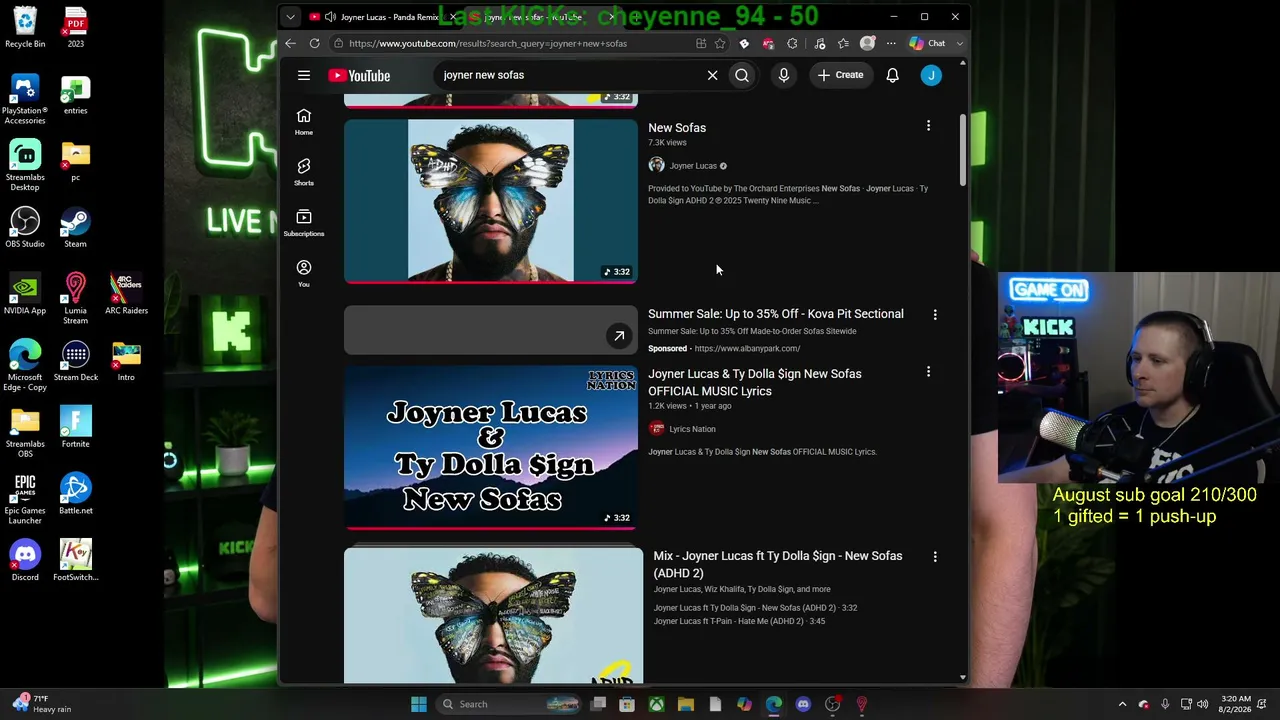Select the Stream Deck desktop shortcut
Screen dimensions: 1280x720
[x=75, y=361]
